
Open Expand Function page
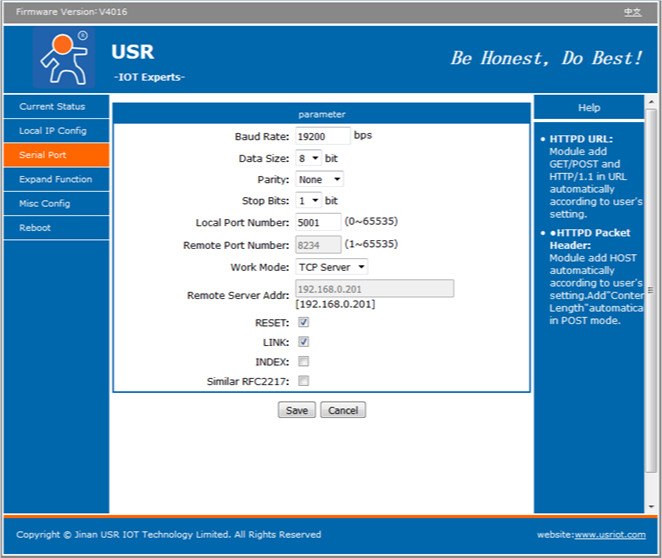point(56,180)
